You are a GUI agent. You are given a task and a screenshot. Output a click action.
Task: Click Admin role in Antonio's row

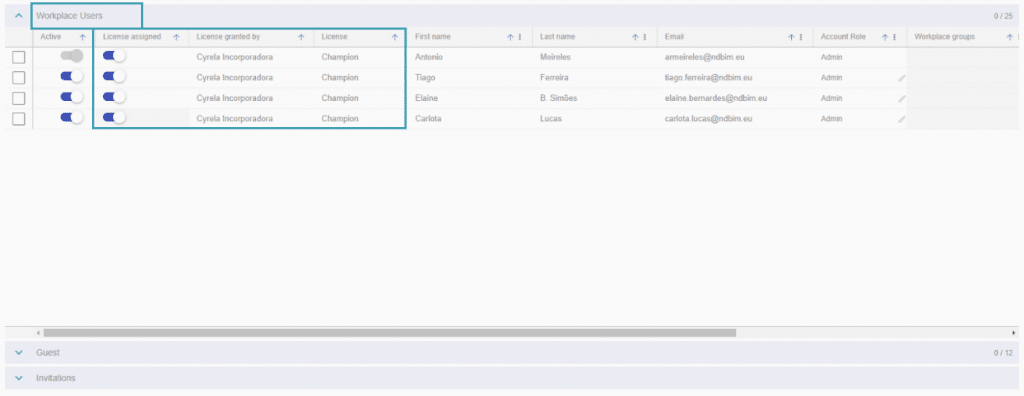831,58
